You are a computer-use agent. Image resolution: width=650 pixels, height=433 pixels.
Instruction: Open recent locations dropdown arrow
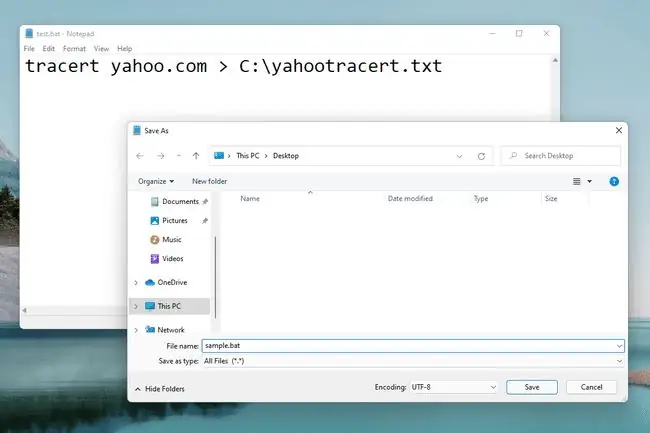[x=179, y=156]
